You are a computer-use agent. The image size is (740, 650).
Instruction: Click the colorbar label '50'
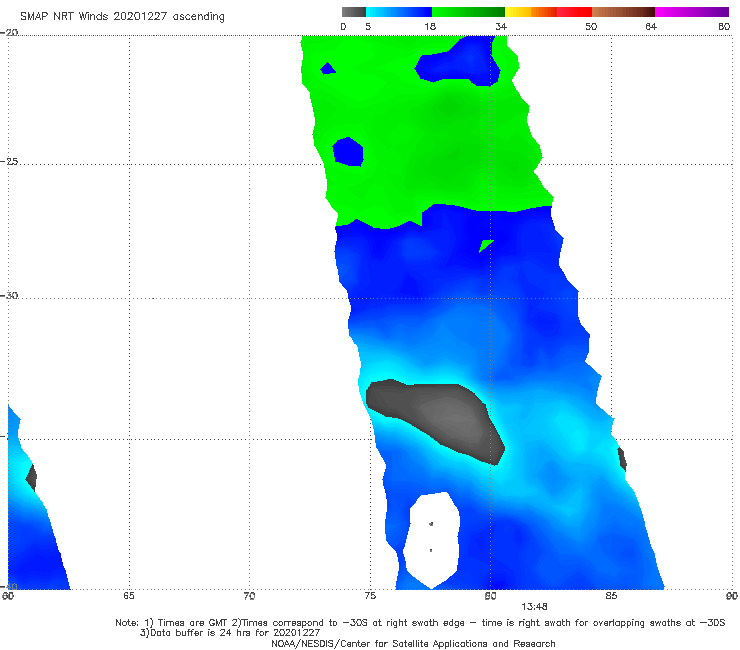point(591,26)
